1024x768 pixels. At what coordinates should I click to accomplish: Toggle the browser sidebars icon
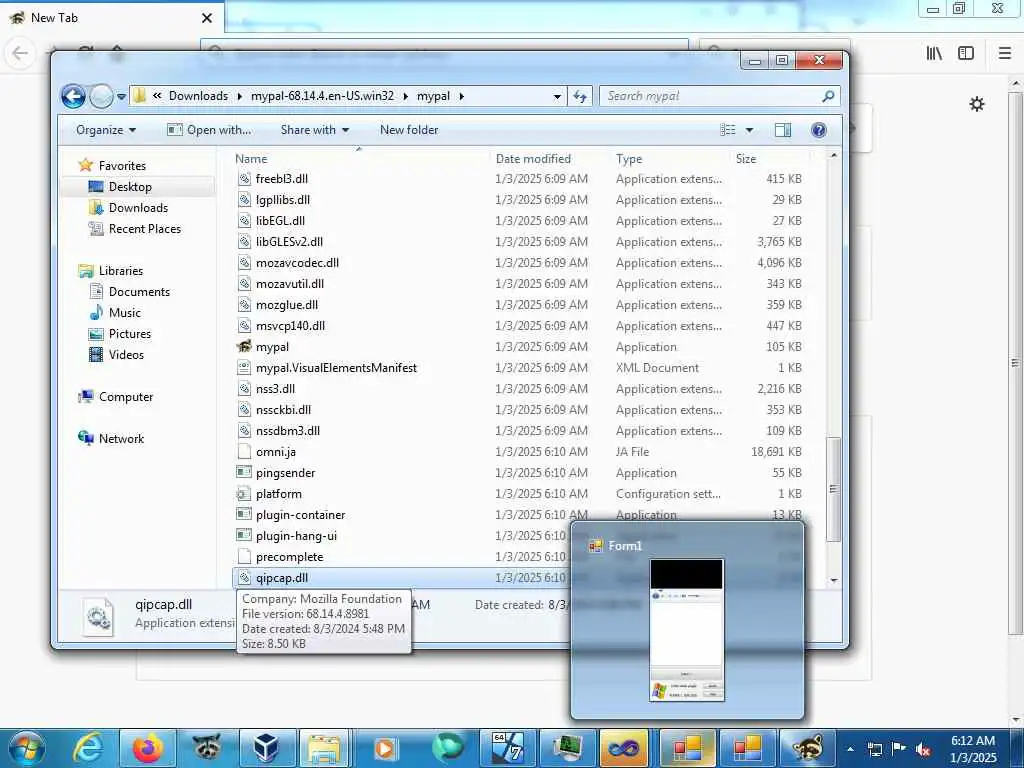coord(966,54)
